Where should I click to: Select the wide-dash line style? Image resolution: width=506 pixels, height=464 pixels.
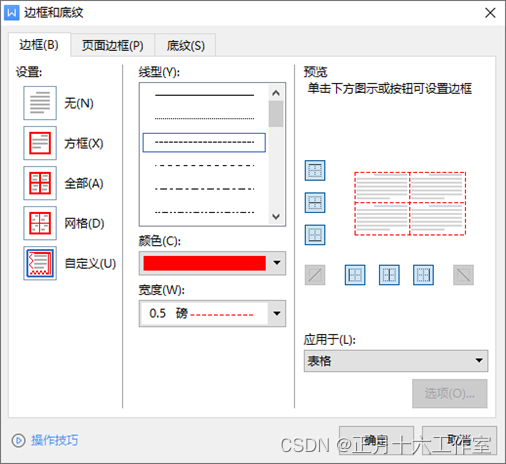coord(204,166)
